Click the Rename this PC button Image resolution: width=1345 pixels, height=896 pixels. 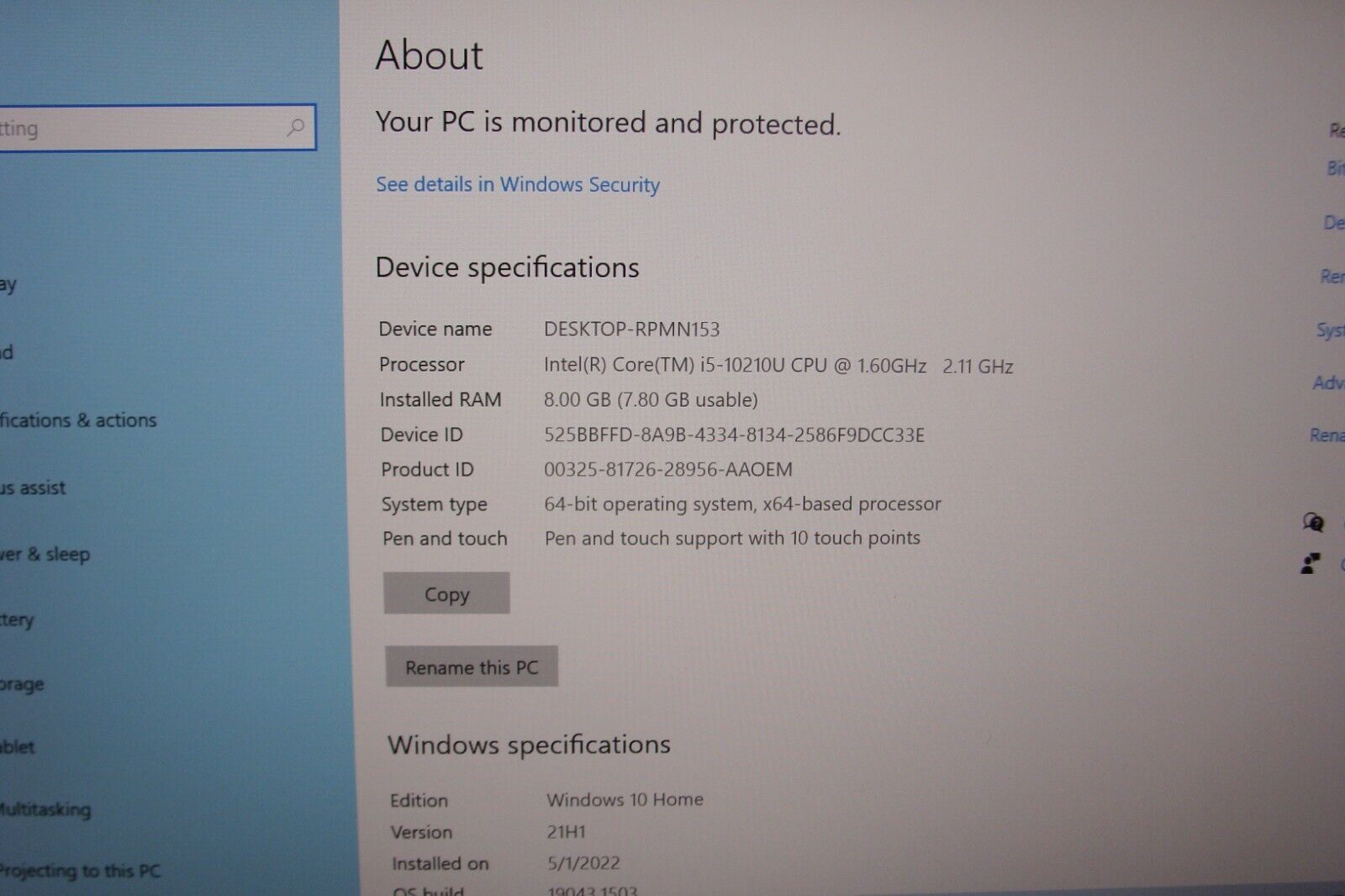click(472, 667)
